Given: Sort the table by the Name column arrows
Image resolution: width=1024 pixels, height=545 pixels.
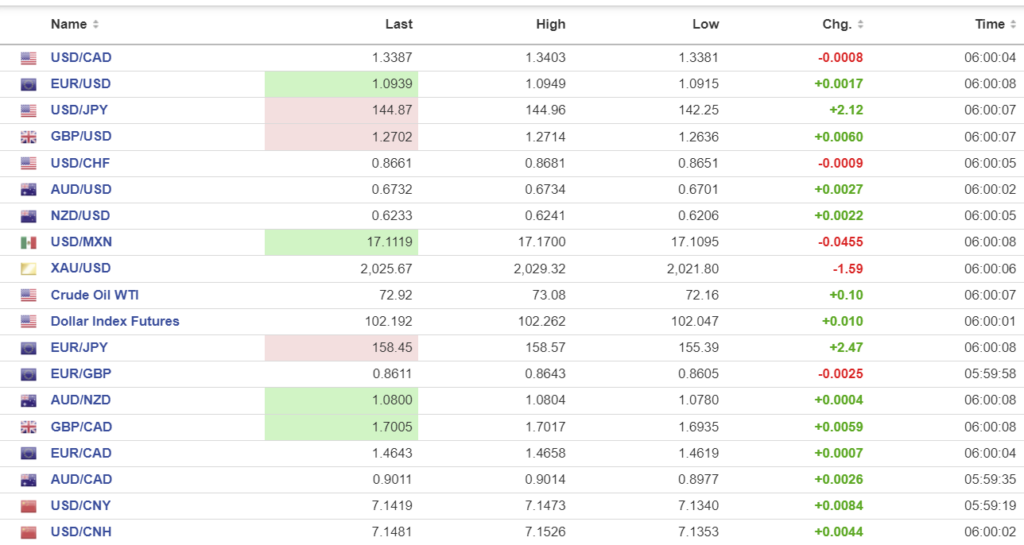Looking at the screenshot, I should [x=96, y=24].
